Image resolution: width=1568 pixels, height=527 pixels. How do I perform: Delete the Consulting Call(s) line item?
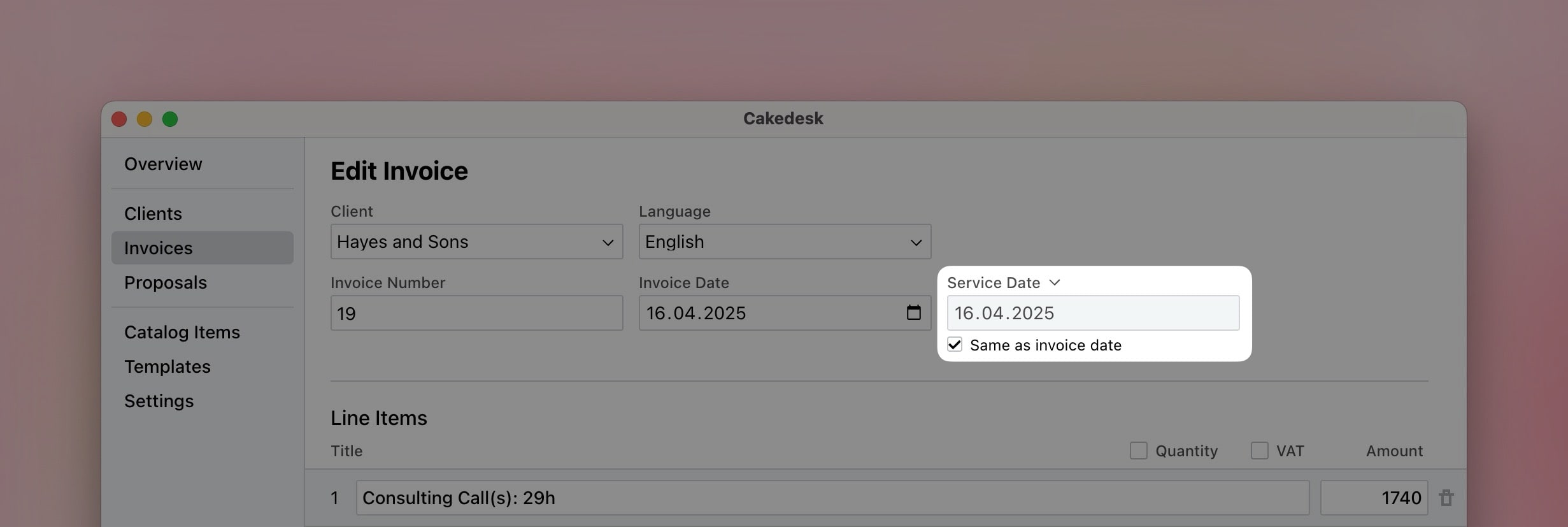(x=1448, y=497)
